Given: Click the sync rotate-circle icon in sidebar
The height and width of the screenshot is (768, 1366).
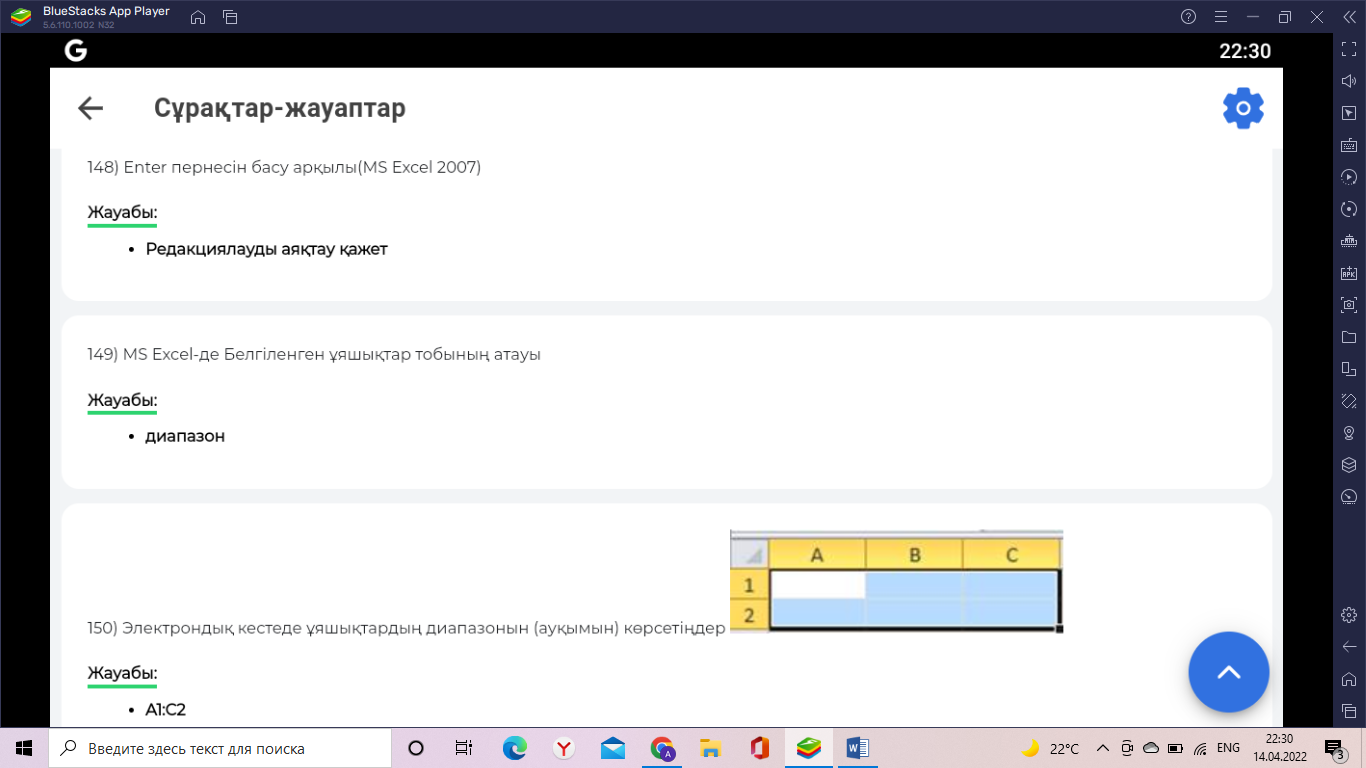Looking at the screenshot, I should pyautogui.click(x=1349, y=209).
